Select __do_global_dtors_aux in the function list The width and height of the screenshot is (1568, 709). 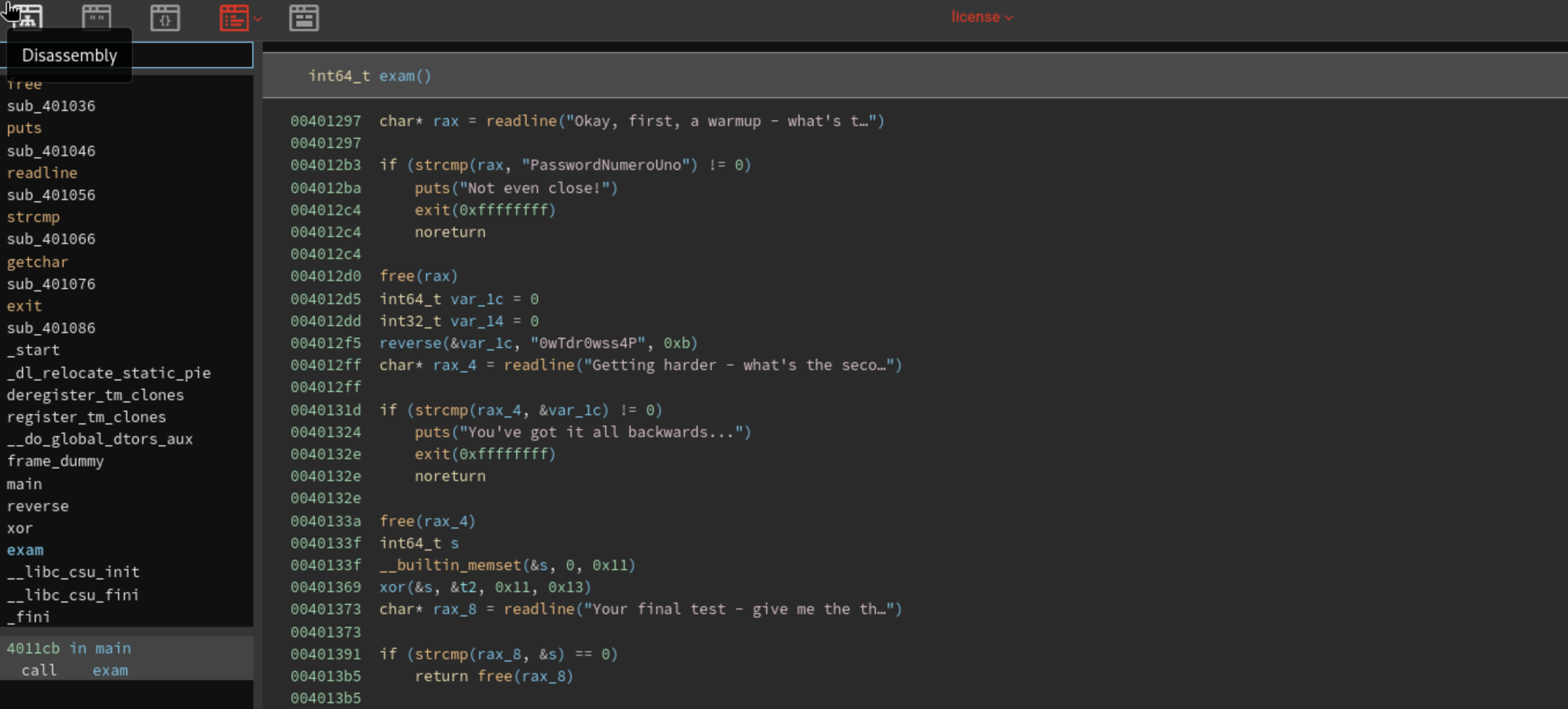(100, 439)
